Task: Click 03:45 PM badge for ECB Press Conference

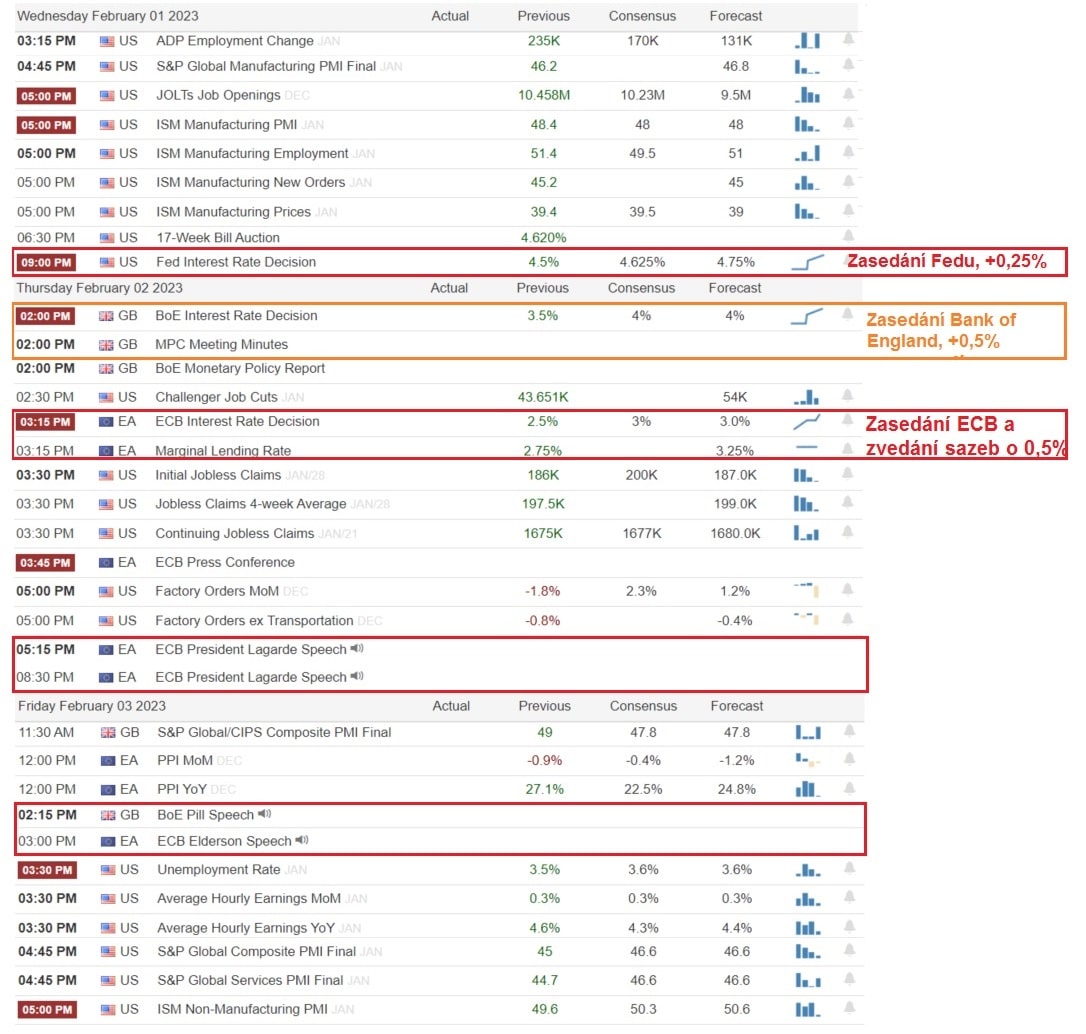Action: (45, 563)
